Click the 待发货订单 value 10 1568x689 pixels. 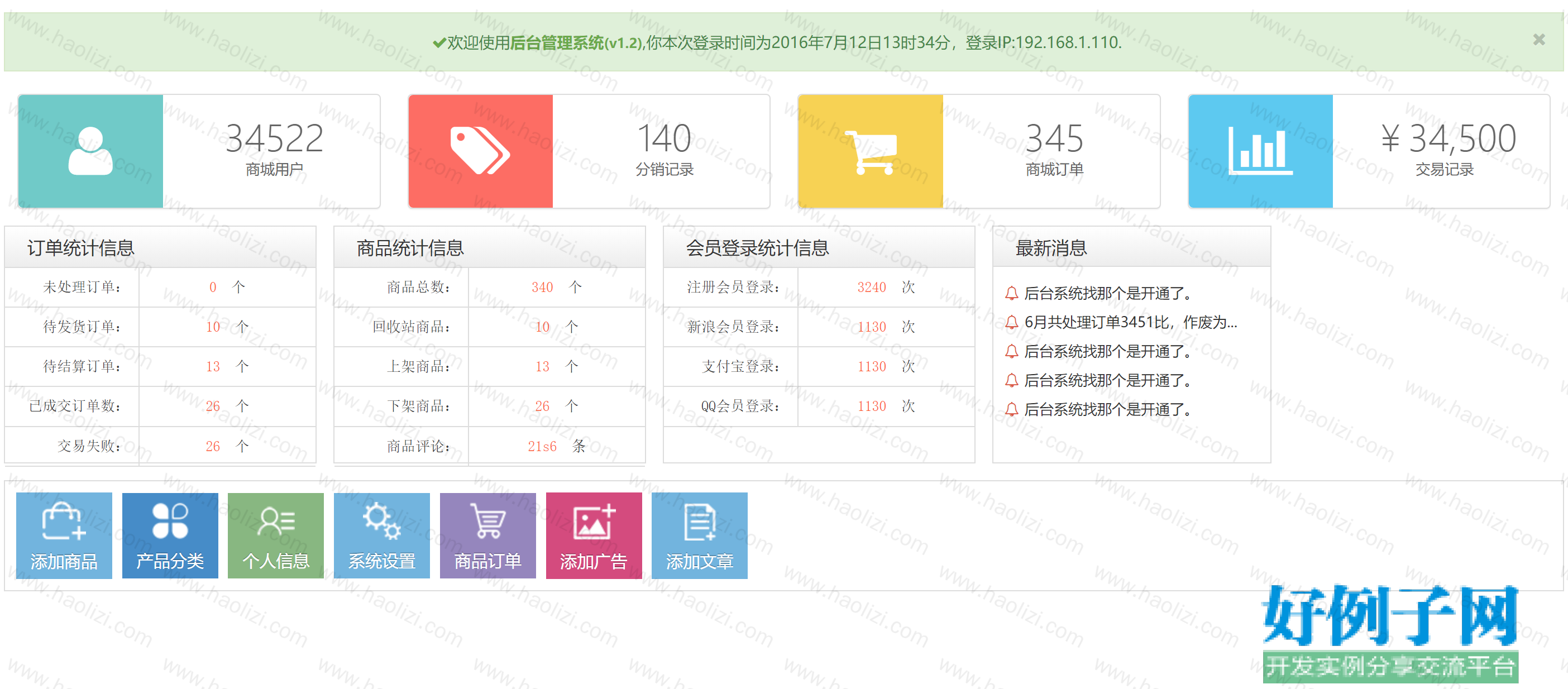[212, 327]
